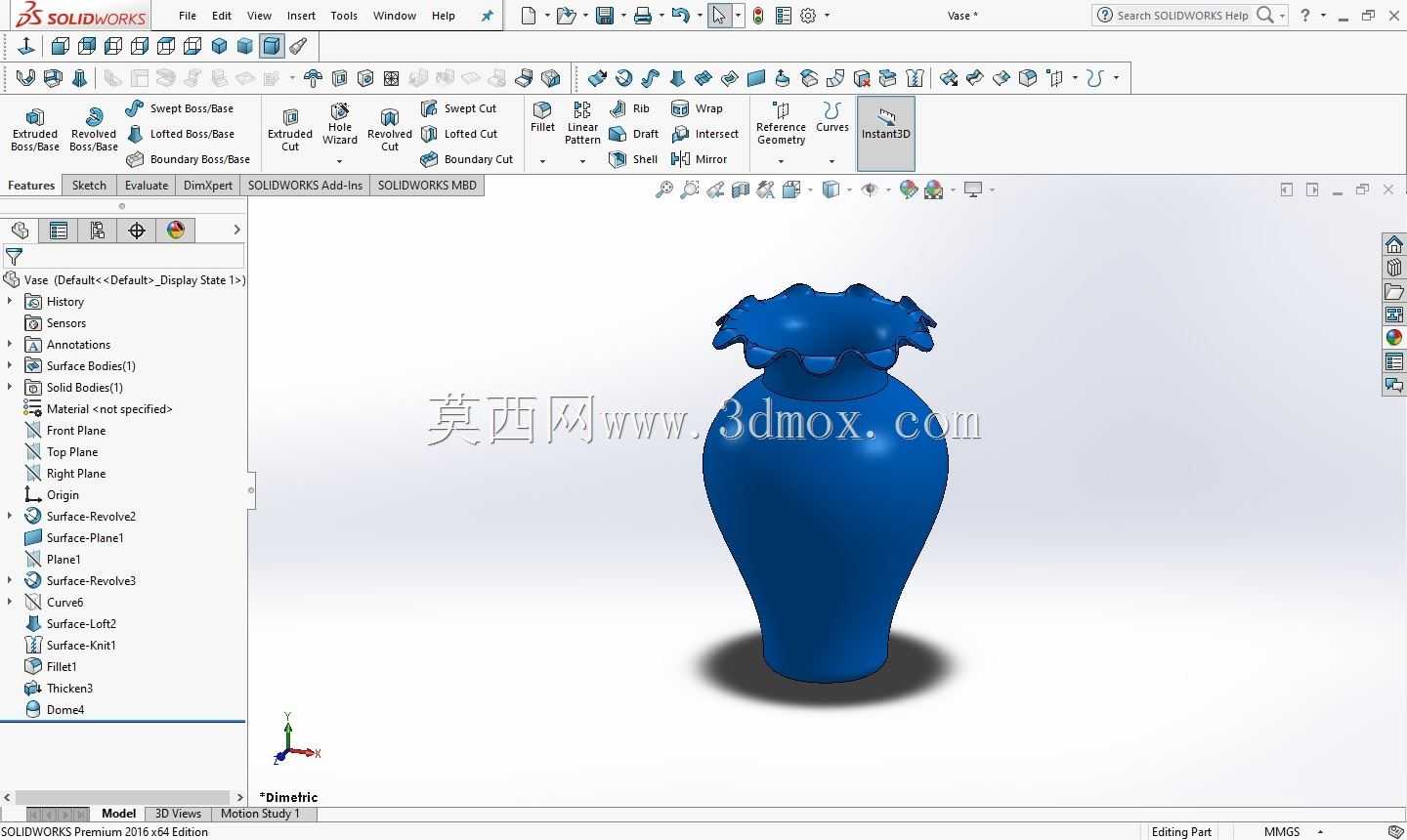Select the Dome4 feature
The width and height of the screenshot is (1407, 840).
54,710
